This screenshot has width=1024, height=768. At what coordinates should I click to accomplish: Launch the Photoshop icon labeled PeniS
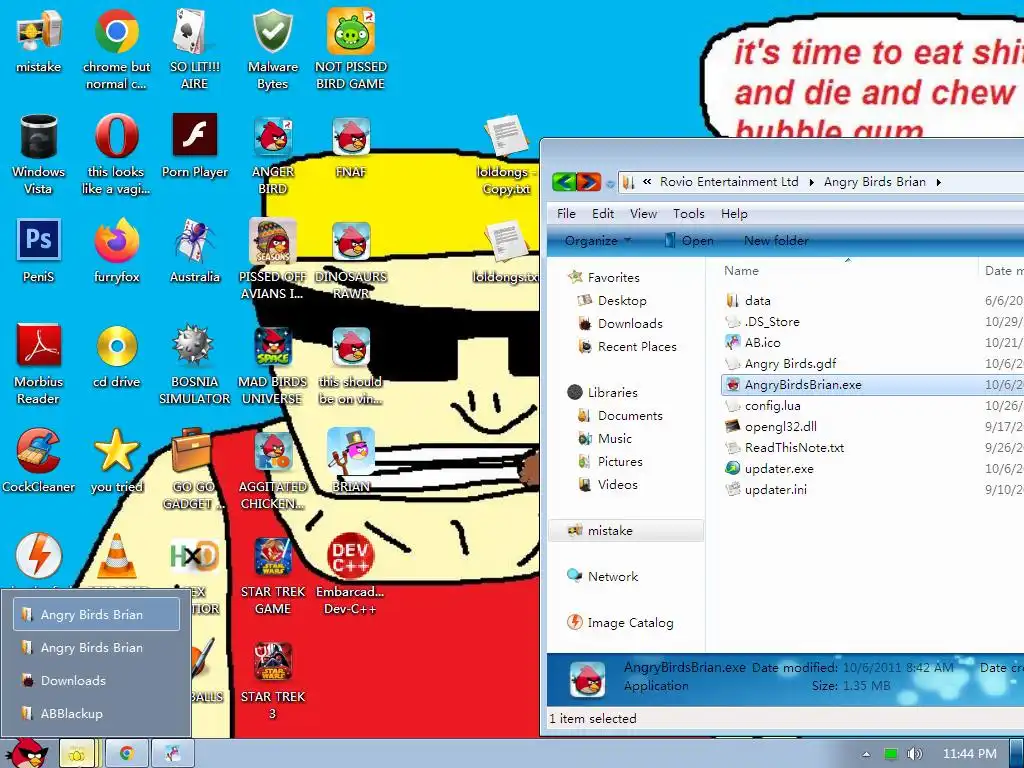pyautogui.click(x=39, y=251)
